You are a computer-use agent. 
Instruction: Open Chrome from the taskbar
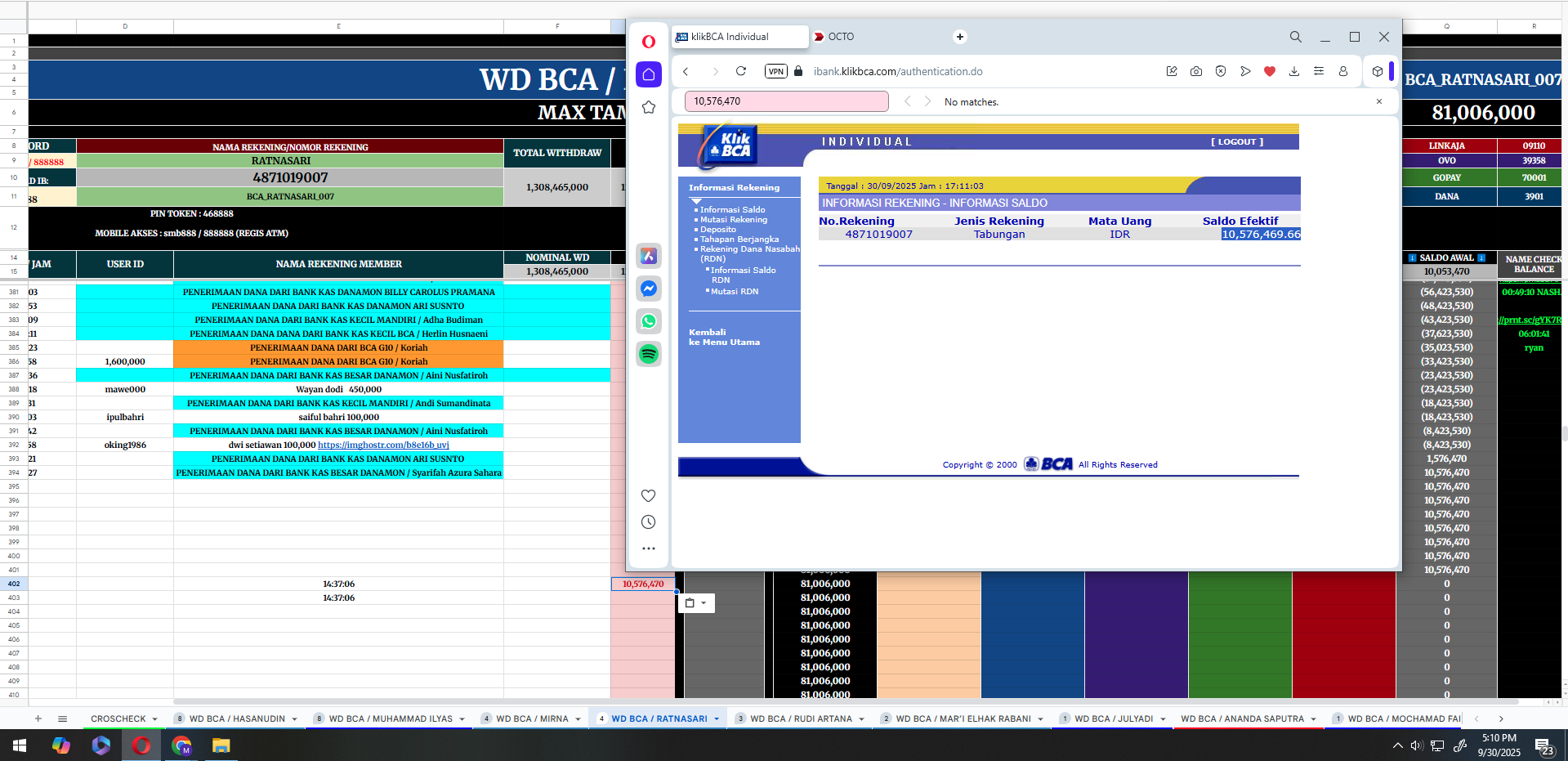181,745
